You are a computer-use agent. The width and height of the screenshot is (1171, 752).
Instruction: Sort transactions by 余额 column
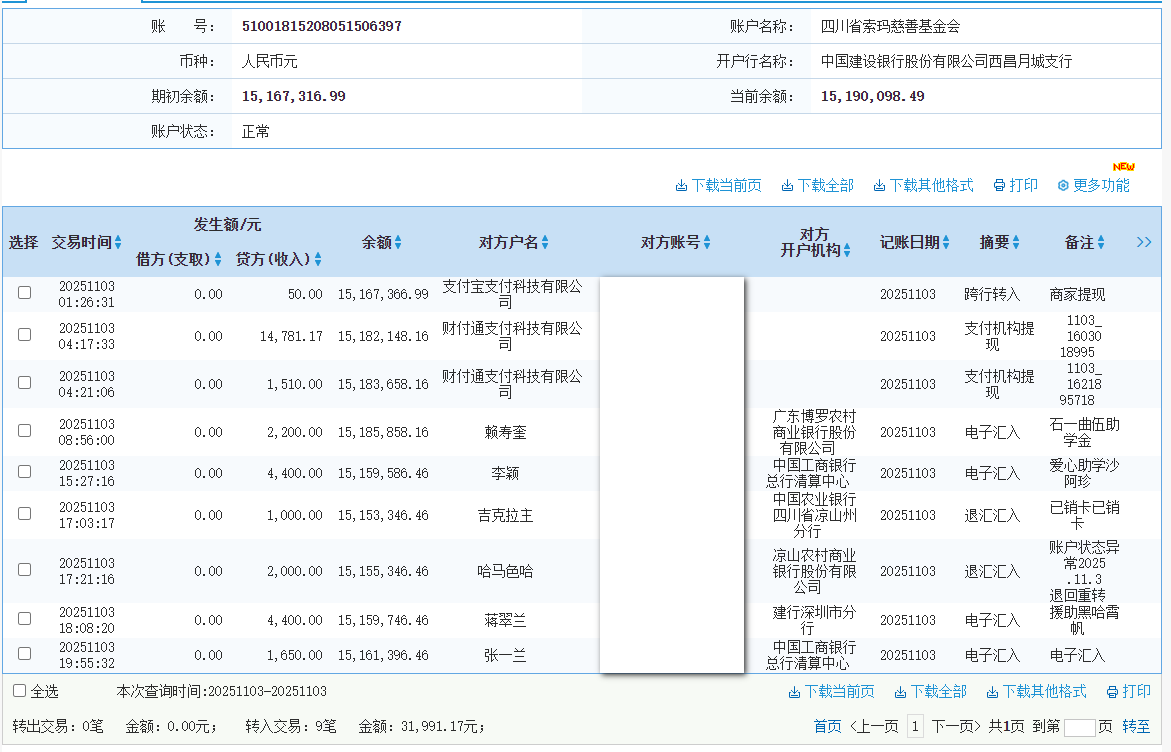(x=380, y=241)
